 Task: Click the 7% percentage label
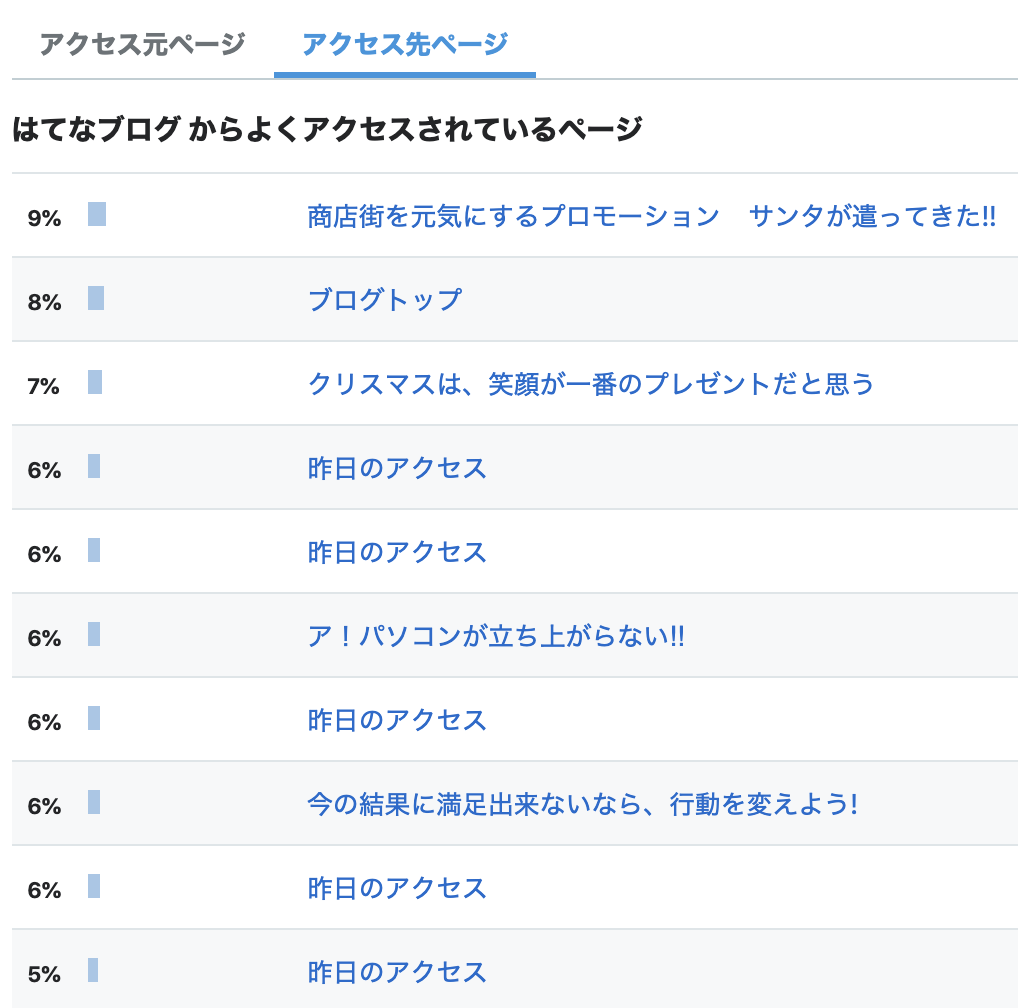[44, 386]
